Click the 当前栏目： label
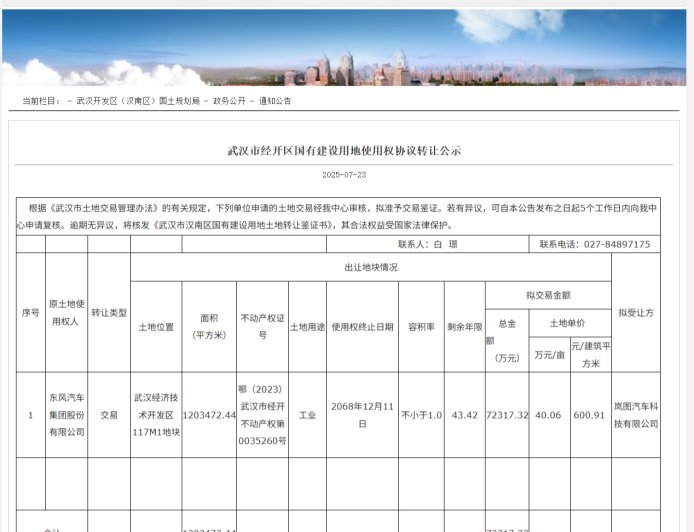The height and width of the screenshot is (532, 694). (x=42, y=101)
